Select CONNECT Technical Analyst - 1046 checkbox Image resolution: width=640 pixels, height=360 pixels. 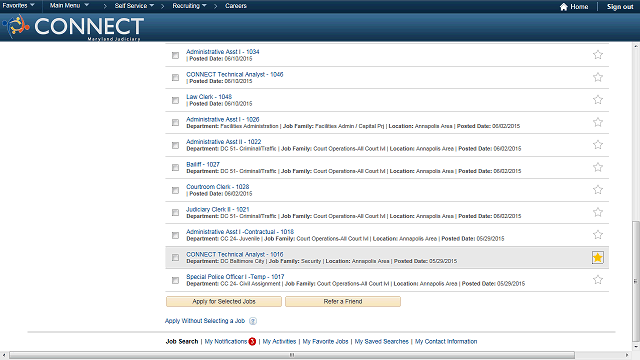(176, 78)
